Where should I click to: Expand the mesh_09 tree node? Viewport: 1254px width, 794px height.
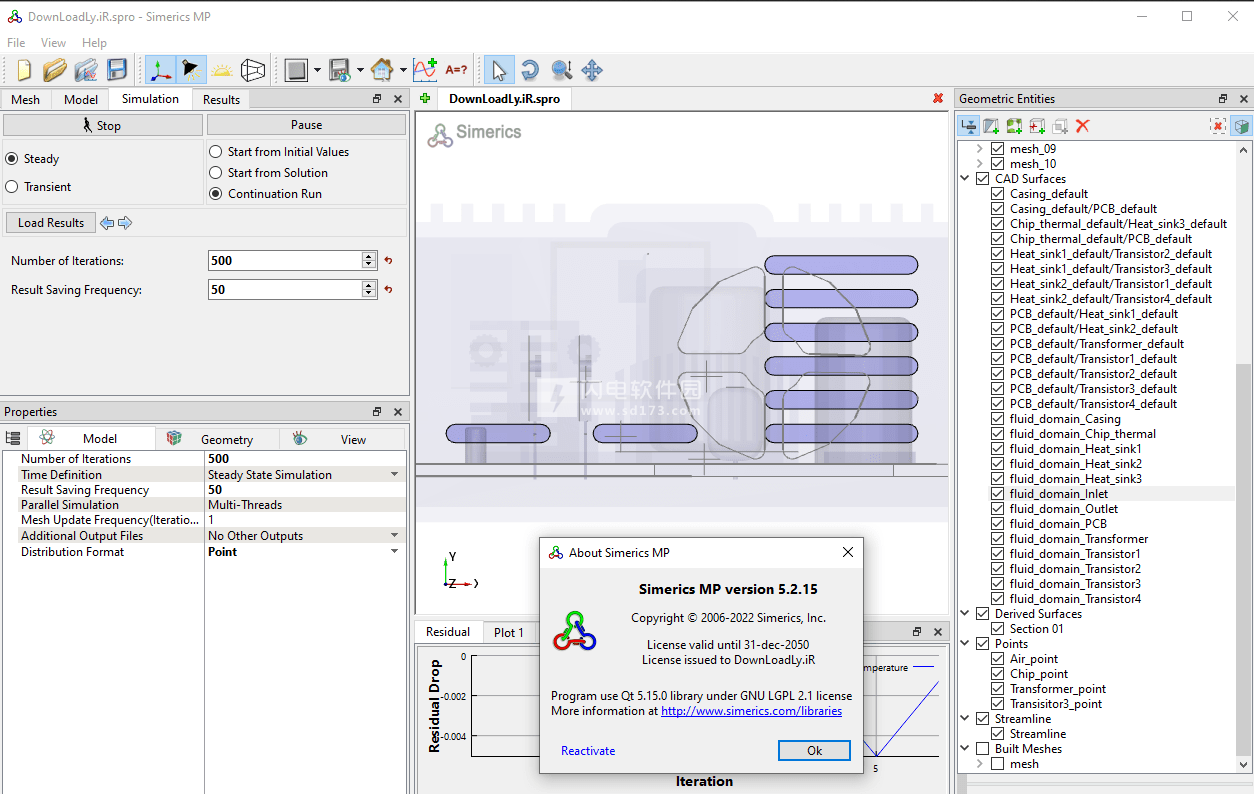click(x=980, y=149)
